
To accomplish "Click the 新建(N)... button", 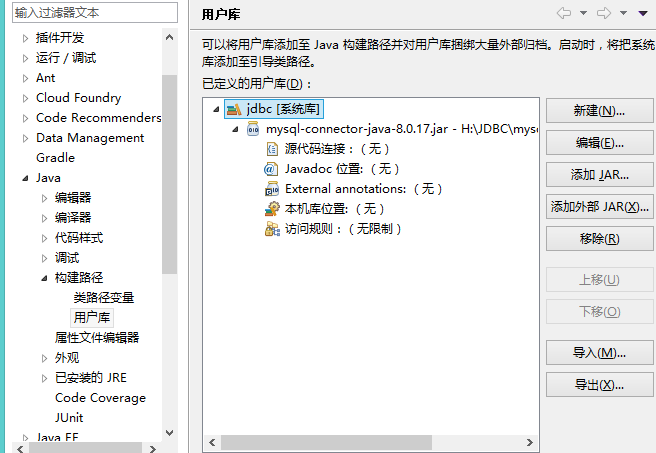I will tap(600, 111).
